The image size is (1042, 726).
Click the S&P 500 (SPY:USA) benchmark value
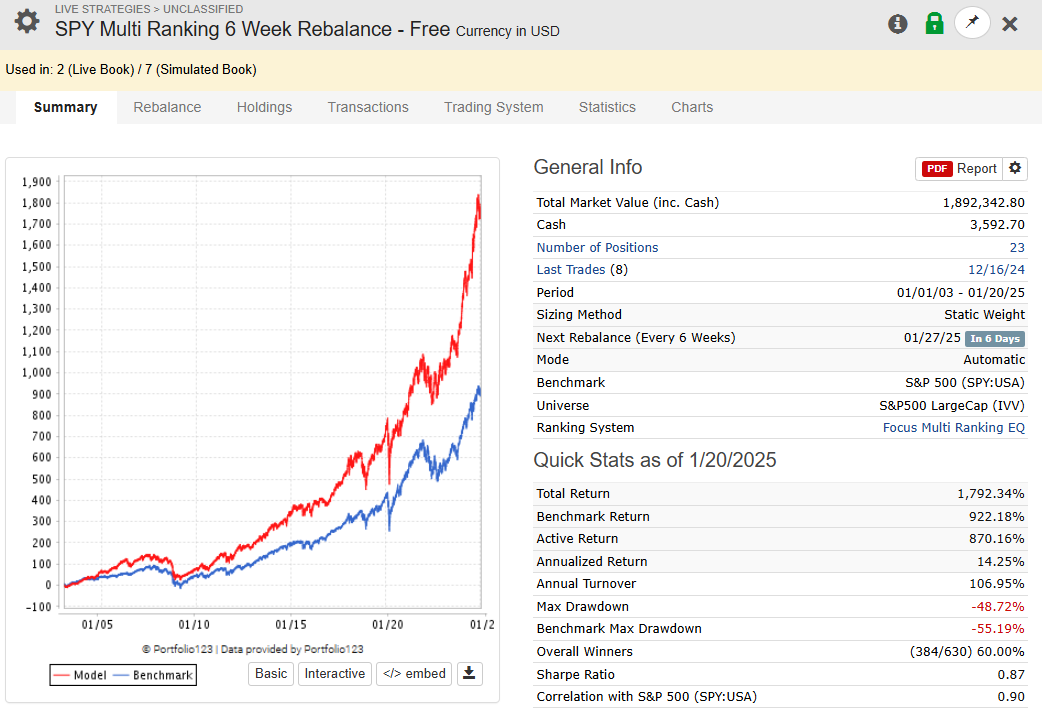965,382
